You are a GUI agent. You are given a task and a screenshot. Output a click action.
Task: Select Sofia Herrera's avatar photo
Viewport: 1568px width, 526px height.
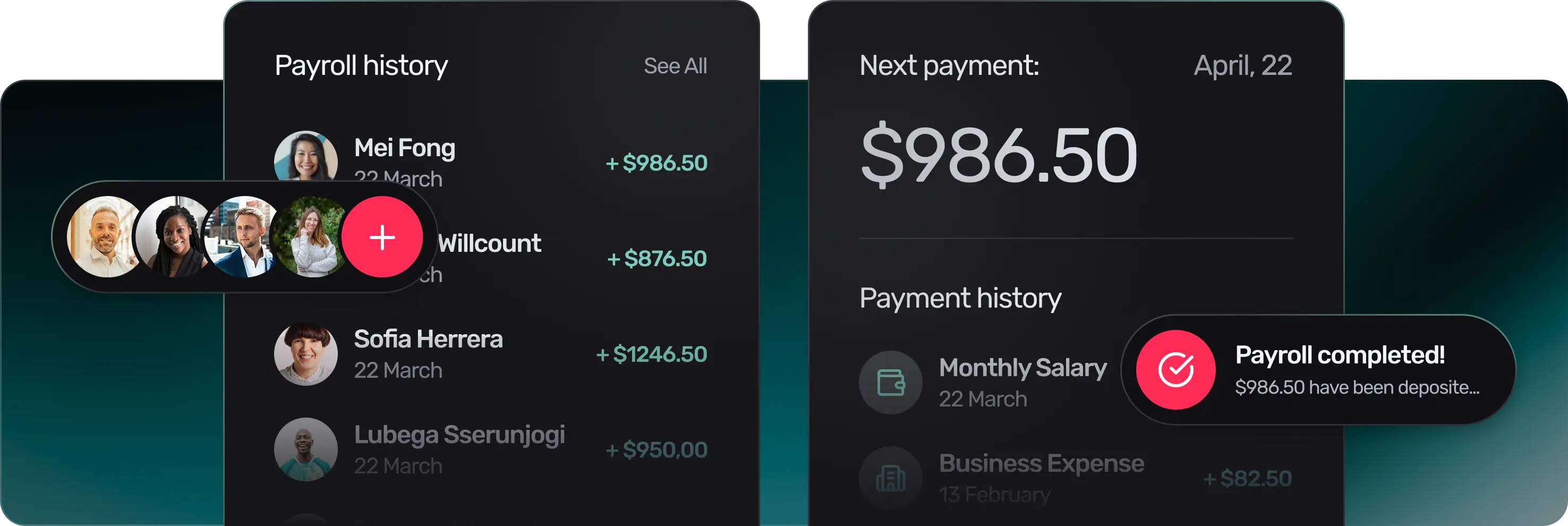click(305, 354)
